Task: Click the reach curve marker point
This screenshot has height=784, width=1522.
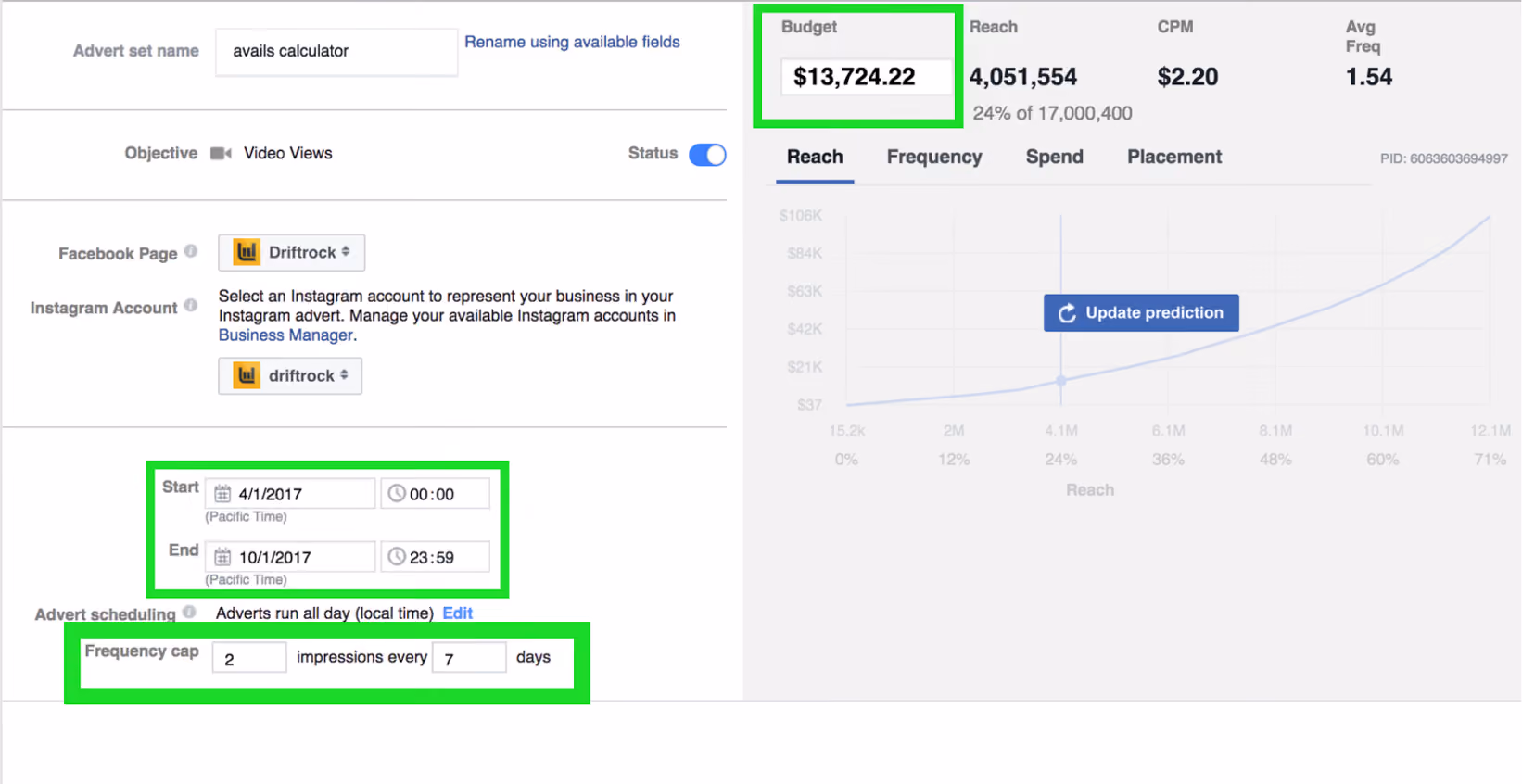Action: pos(1061,381)
